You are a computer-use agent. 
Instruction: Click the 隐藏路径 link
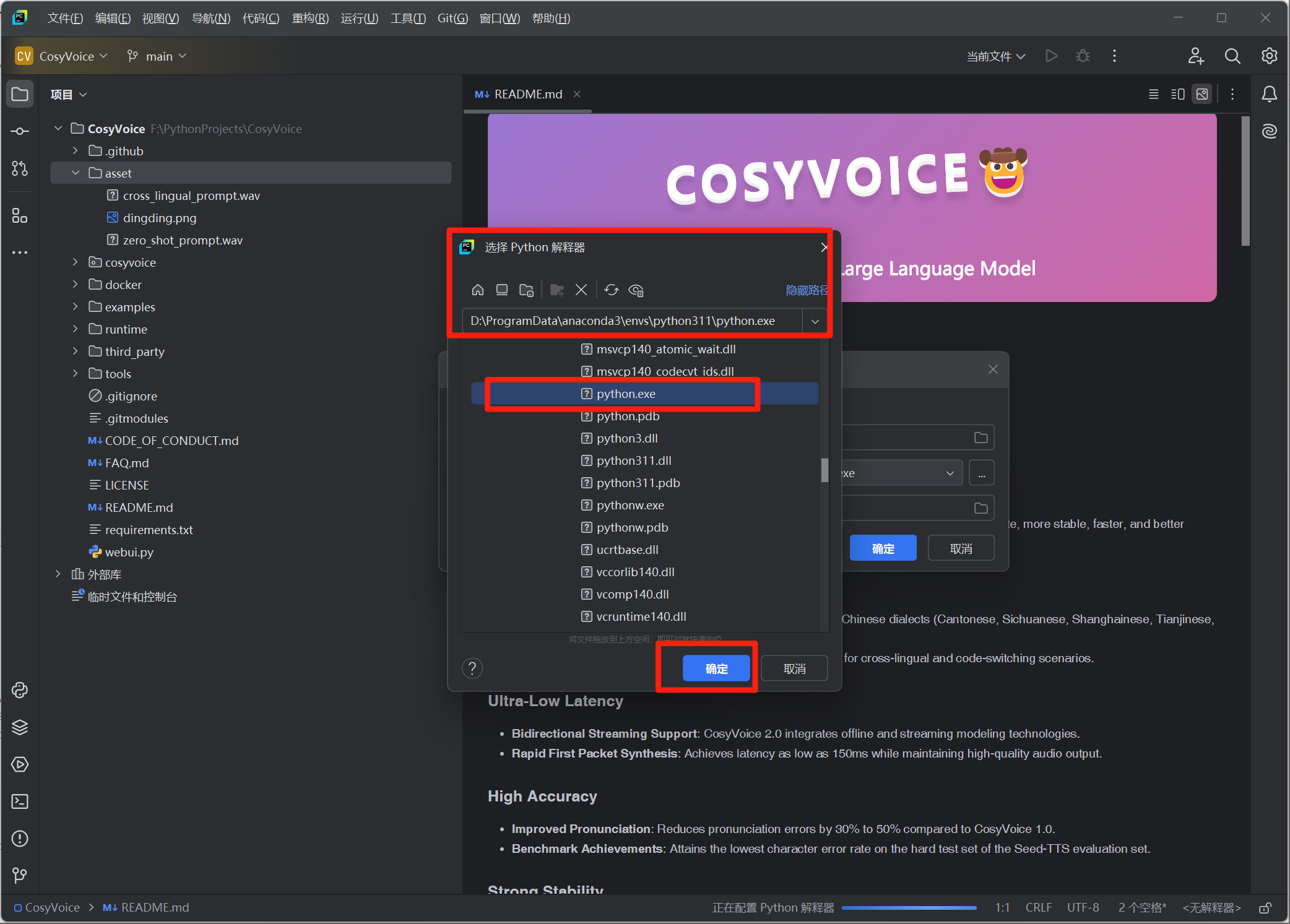(806, 290)
